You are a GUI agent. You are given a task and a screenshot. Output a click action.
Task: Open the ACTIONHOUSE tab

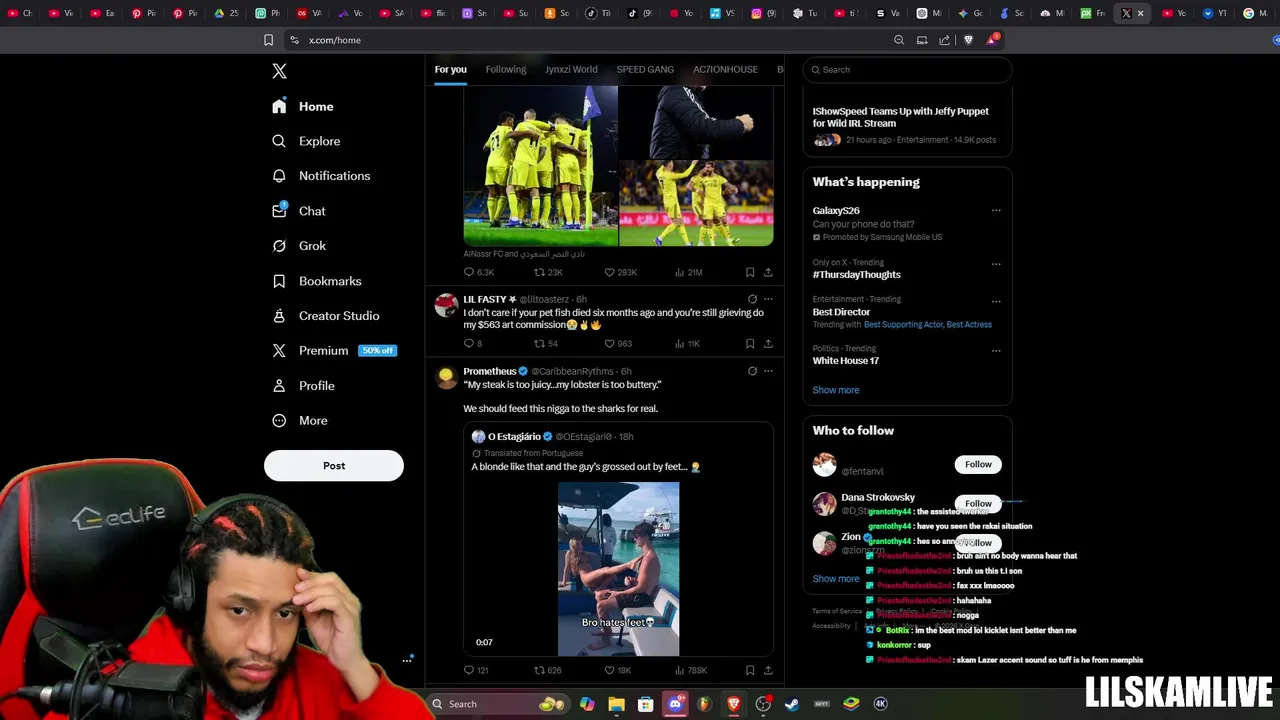click(725, 69)
